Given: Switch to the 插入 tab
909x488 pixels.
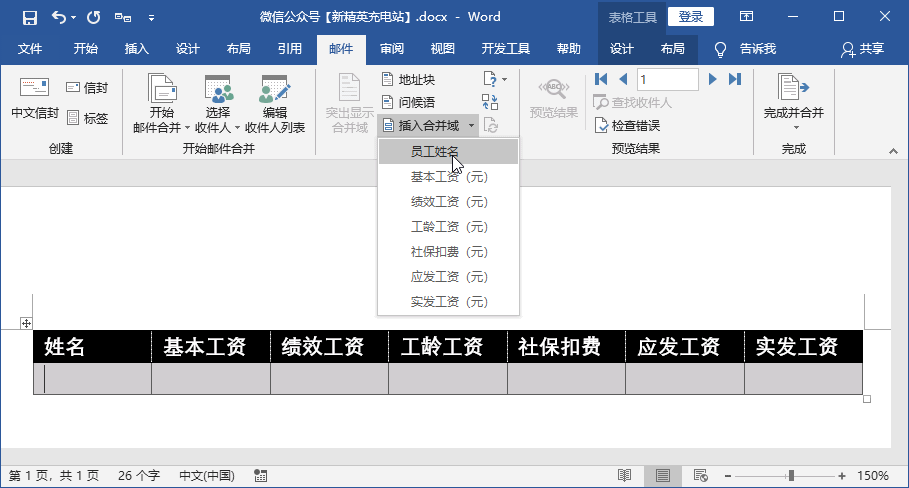Looking at the screenshot, I should point(136,49).
